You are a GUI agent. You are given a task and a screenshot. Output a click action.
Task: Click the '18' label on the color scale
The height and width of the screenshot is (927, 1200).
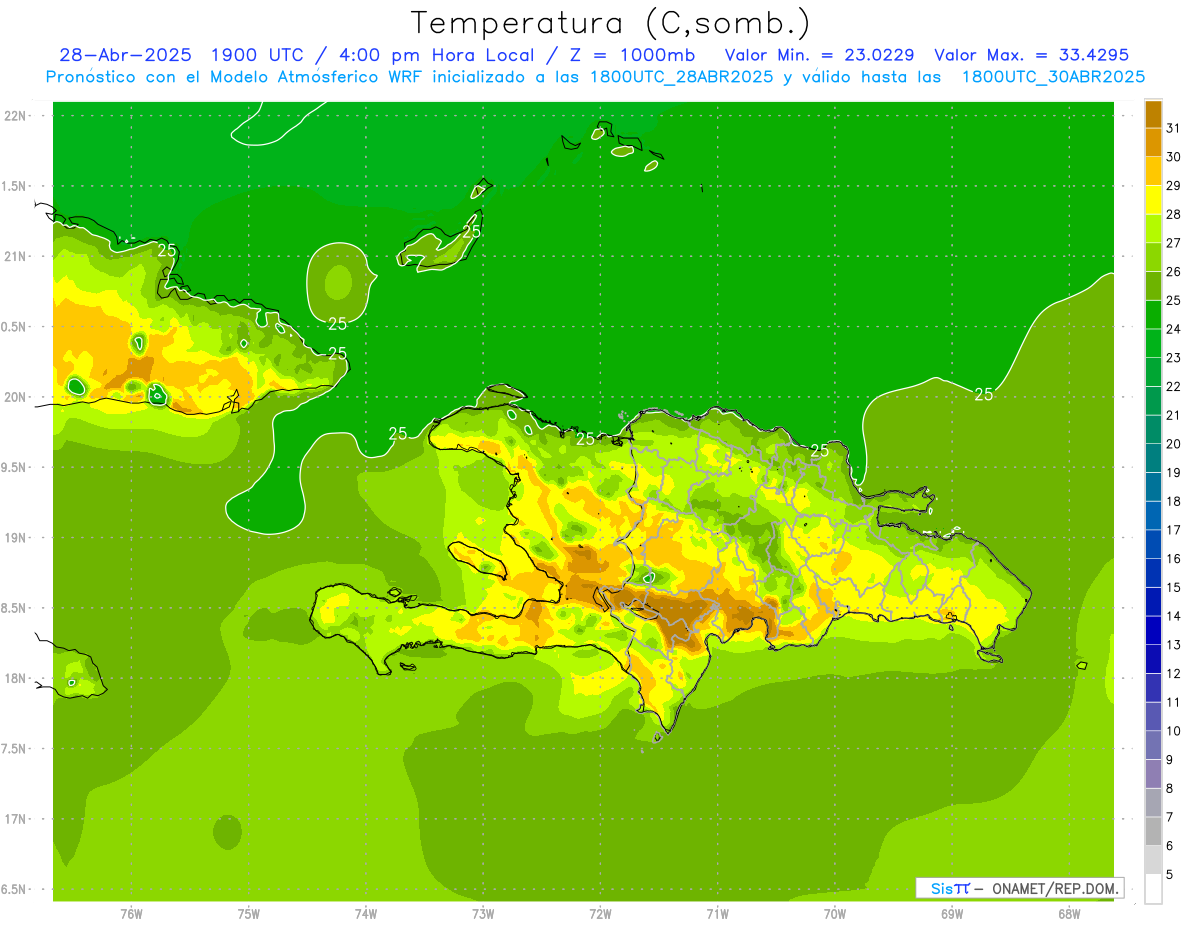coord(1174,501)
